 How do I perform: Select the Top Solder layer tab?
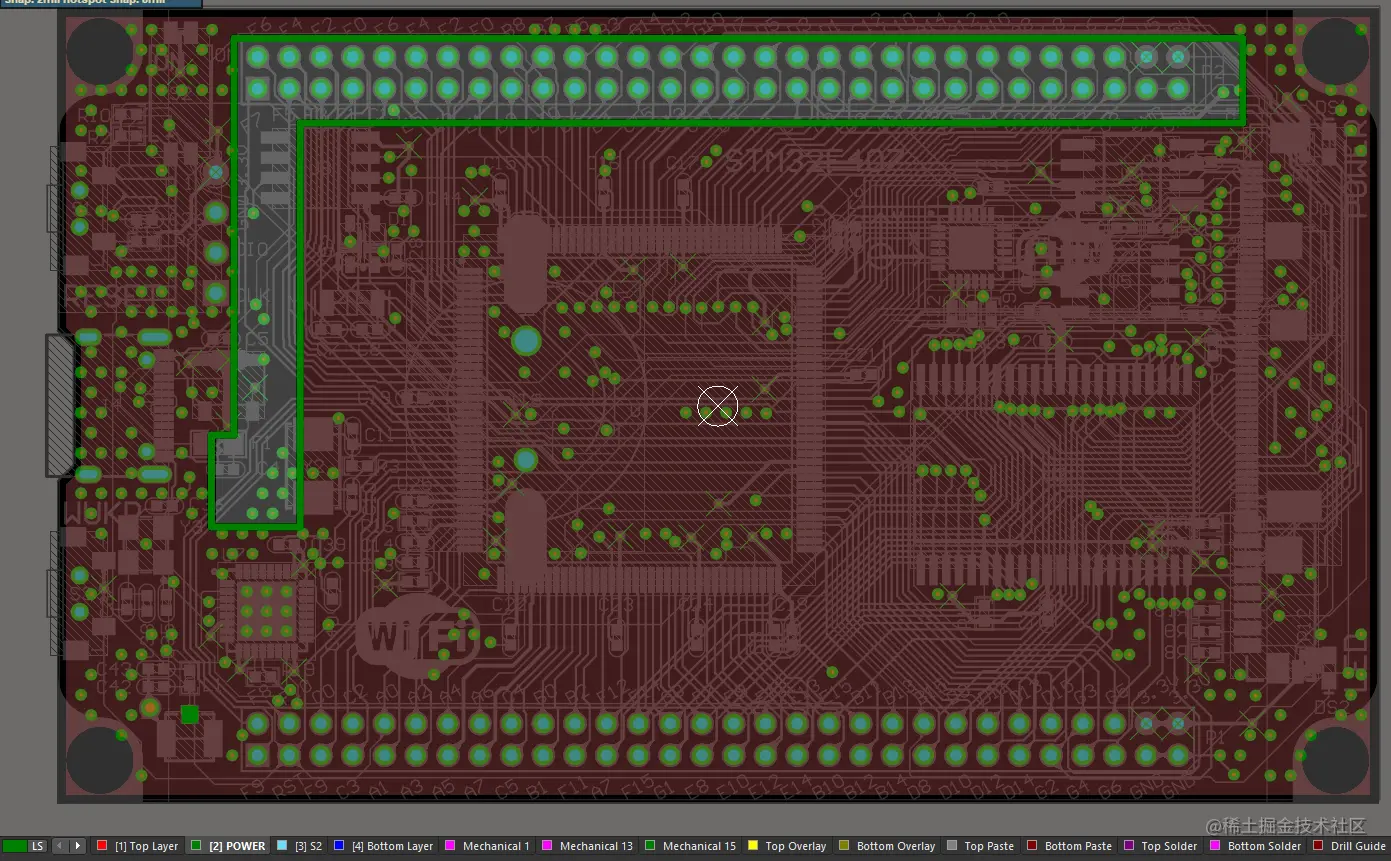tap(1160, 846)
